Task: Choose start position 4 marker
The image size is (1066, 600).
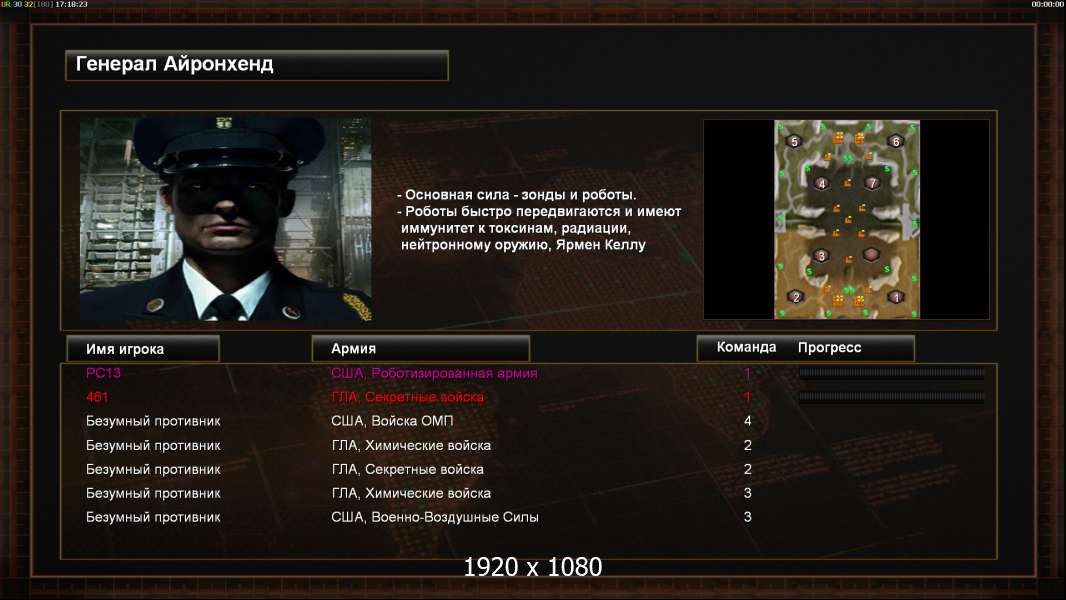Action: (821, 183)
